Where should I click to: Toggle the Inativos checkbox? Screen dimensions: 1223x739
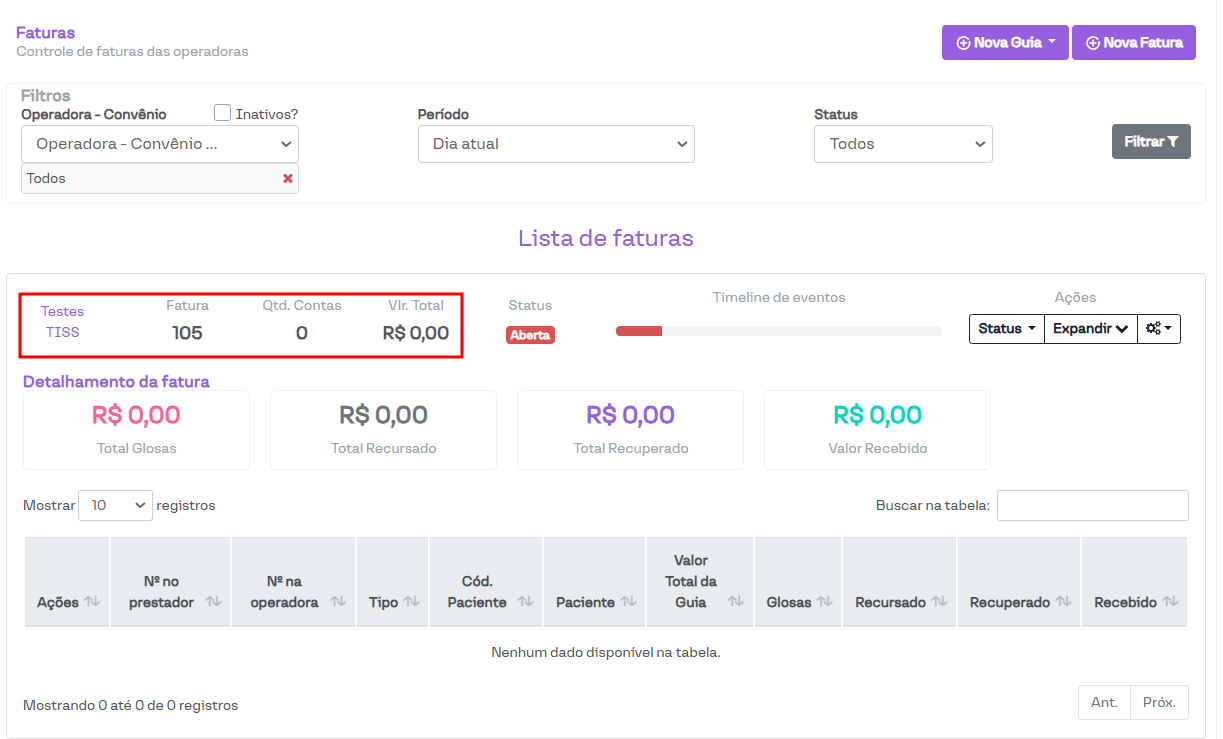[x=223, y=113]
